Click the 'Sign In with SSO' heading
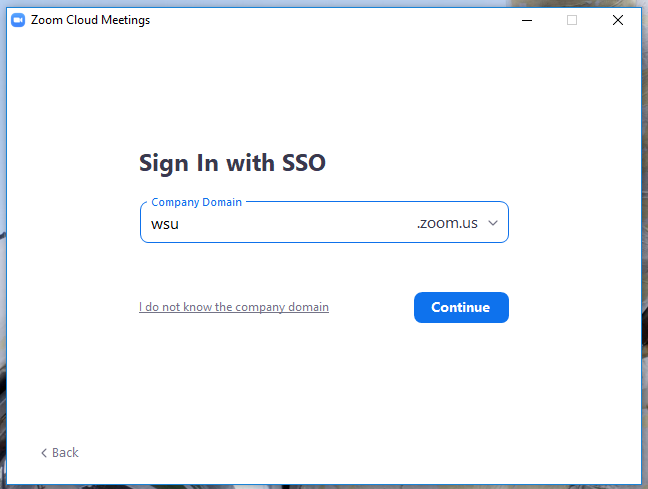This screenshot has width=648, height=489. pyautogui.click(x=232, y=163)
